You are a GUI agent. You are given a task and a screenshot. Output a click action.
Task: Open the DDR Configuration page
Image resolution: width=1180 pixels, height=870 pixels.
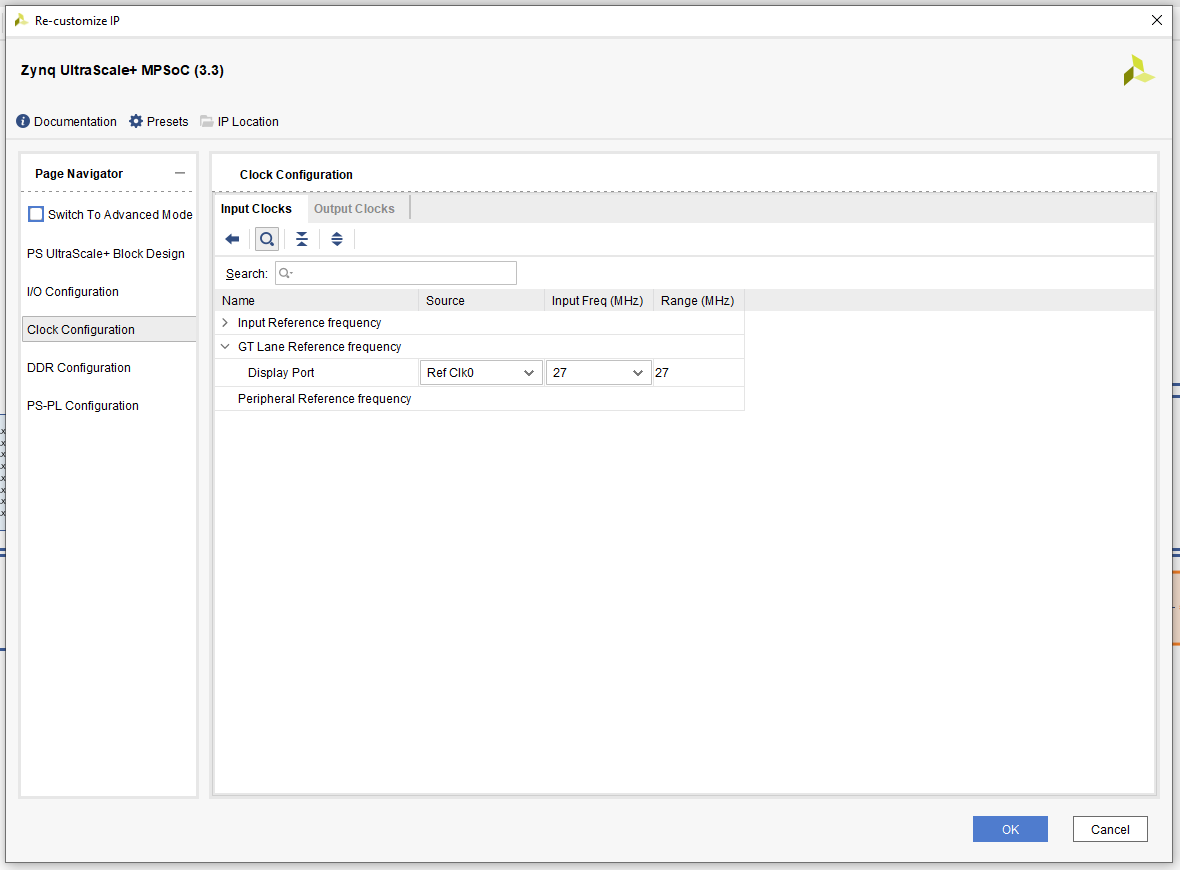click(x=79, y=368)
